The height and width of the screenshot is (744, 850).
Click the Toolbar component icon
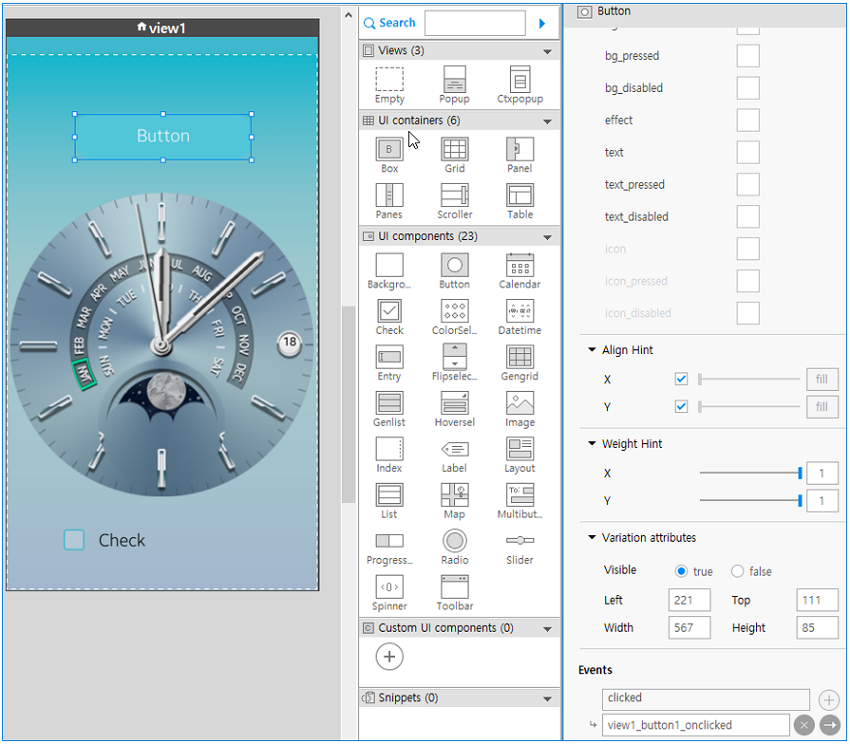454,587
